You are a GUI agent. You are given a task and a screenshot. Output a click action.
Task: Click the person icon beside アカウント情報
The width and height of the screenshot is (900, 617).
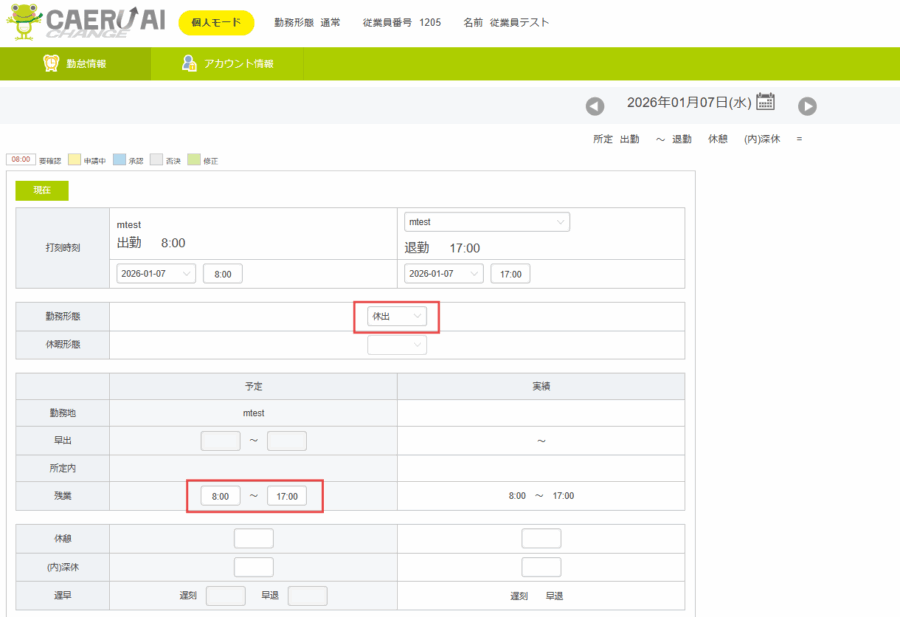(x=188, y=63)
